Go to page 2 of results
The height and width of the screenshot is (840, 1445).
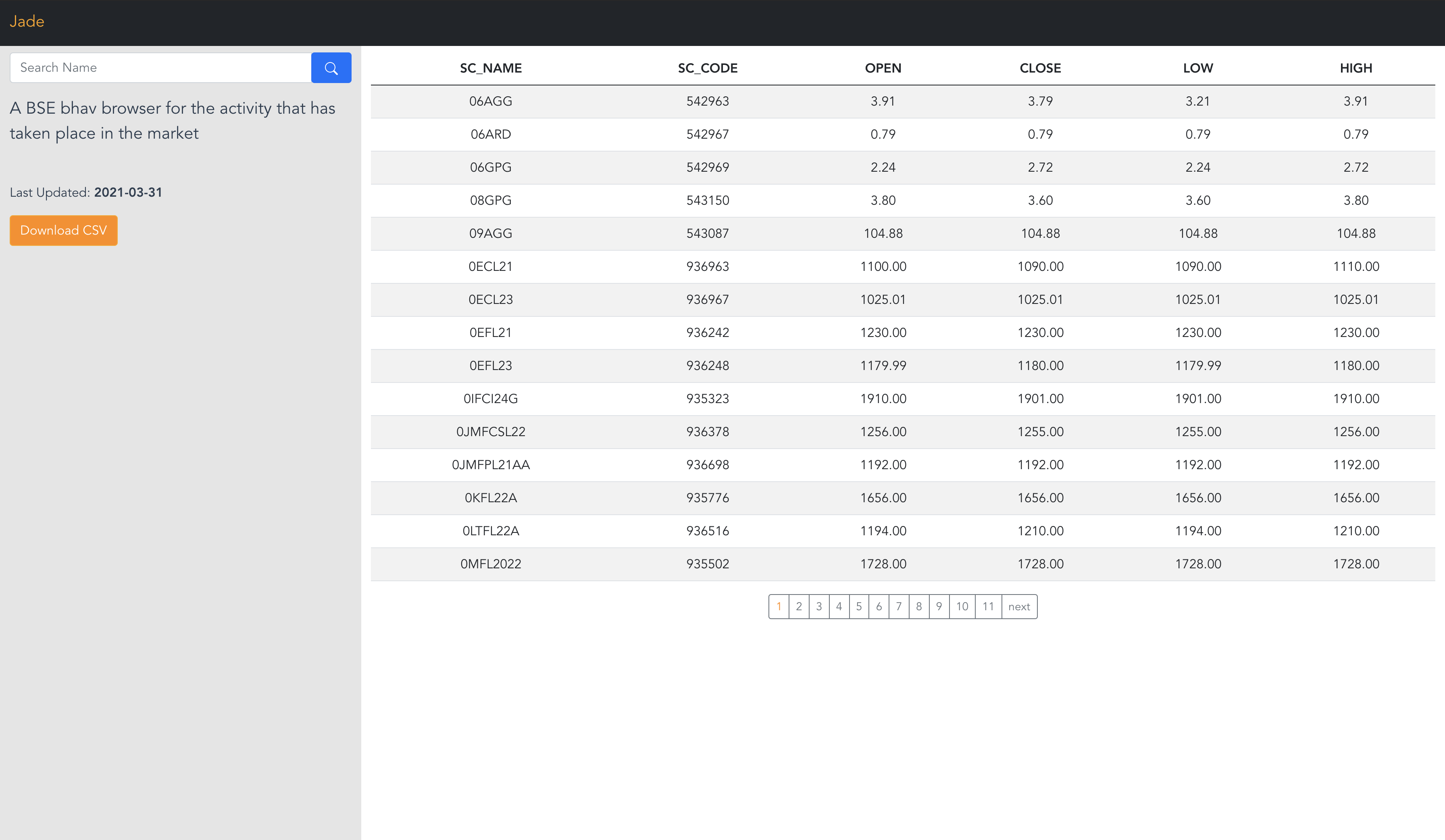[799, 606]
